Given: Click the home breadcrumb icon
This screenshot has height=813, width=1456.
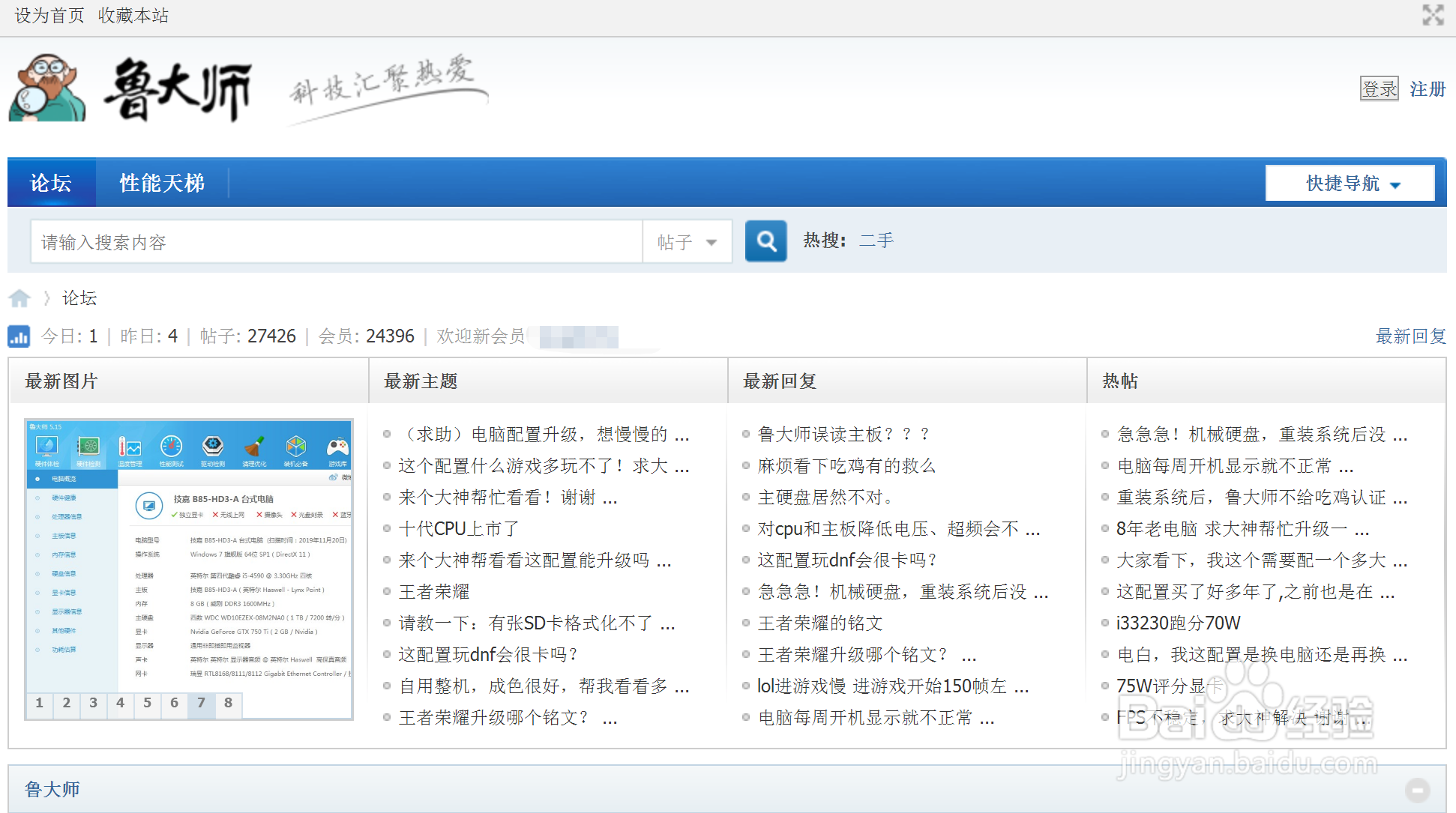Looking at the screenshot, I should (x=19, y=298).
